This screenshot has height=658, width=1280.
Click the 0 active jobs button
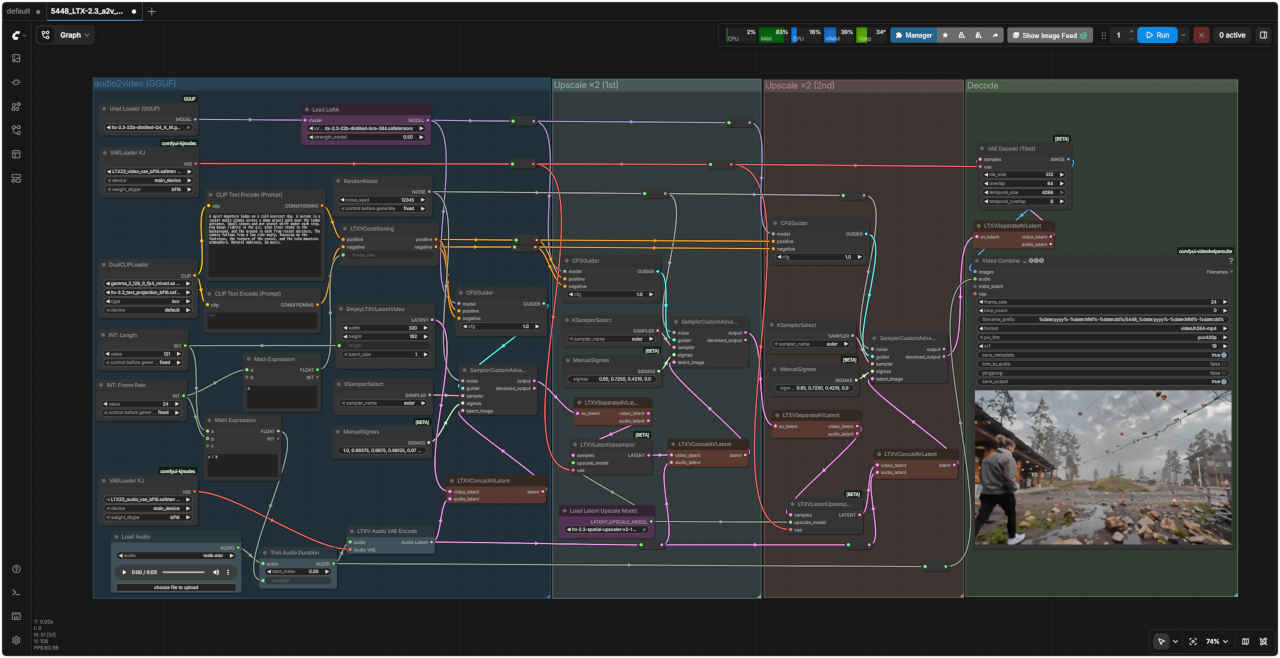[1231, 35]
